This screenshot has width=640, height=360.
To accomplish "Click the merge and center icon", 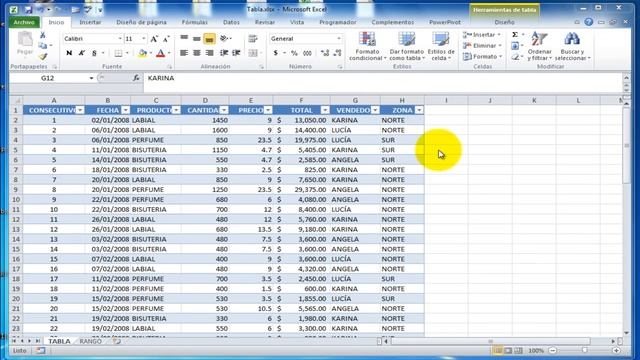I will pyautogui.click(x=253, y=53).
